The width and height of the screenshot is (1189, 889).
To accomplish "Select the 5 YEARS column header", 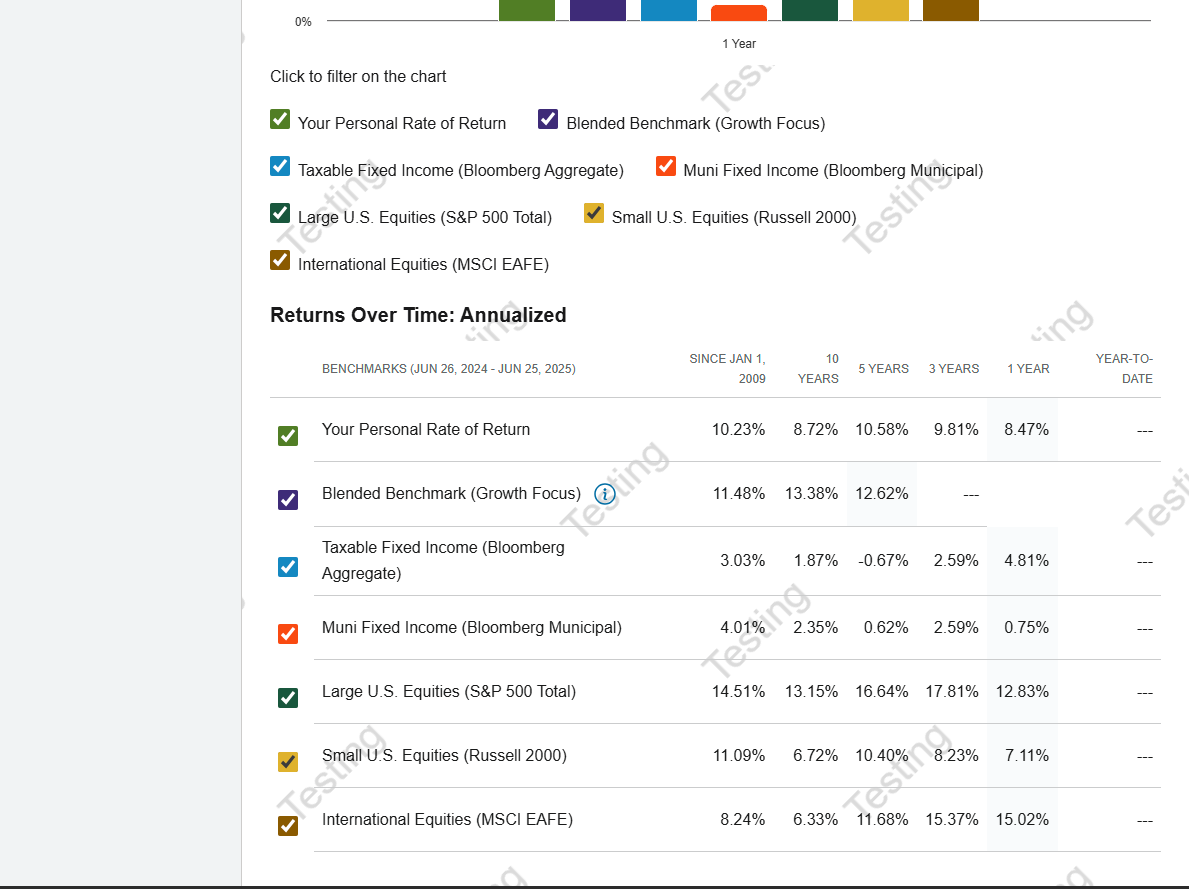I will pyautogui.click(x=883, y=369).
